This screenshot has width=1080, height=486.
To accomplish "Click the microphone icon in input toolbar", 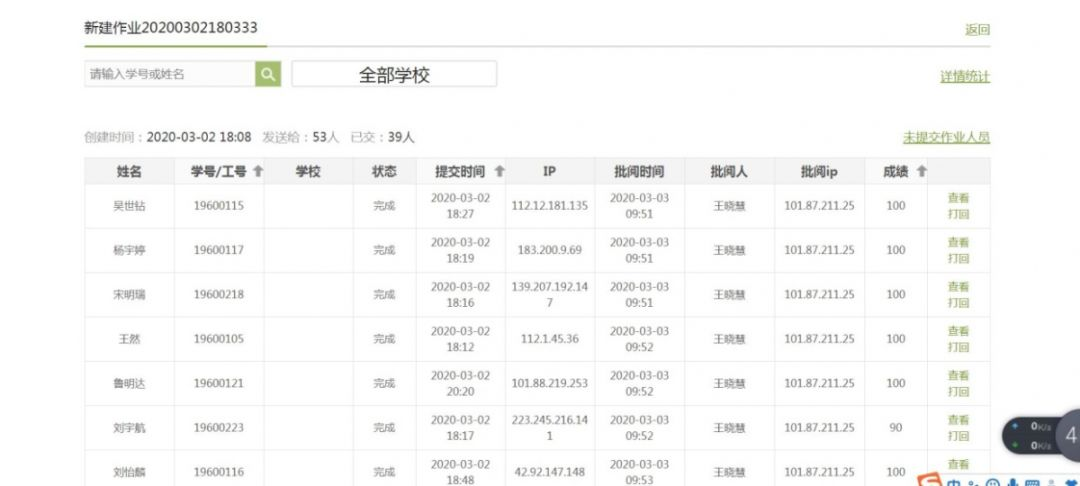I will click(x=1013, y=482).
